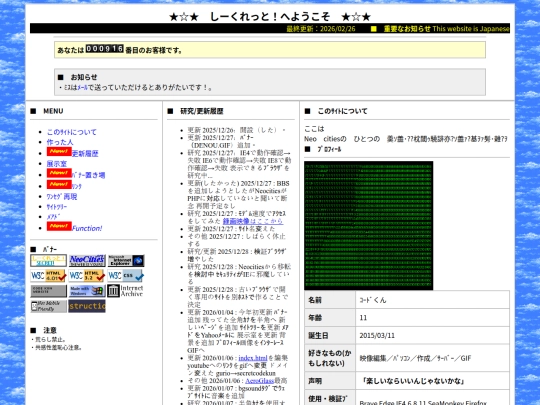
Task: Open the 更新履歴 menu link
Action: (85, 154)
